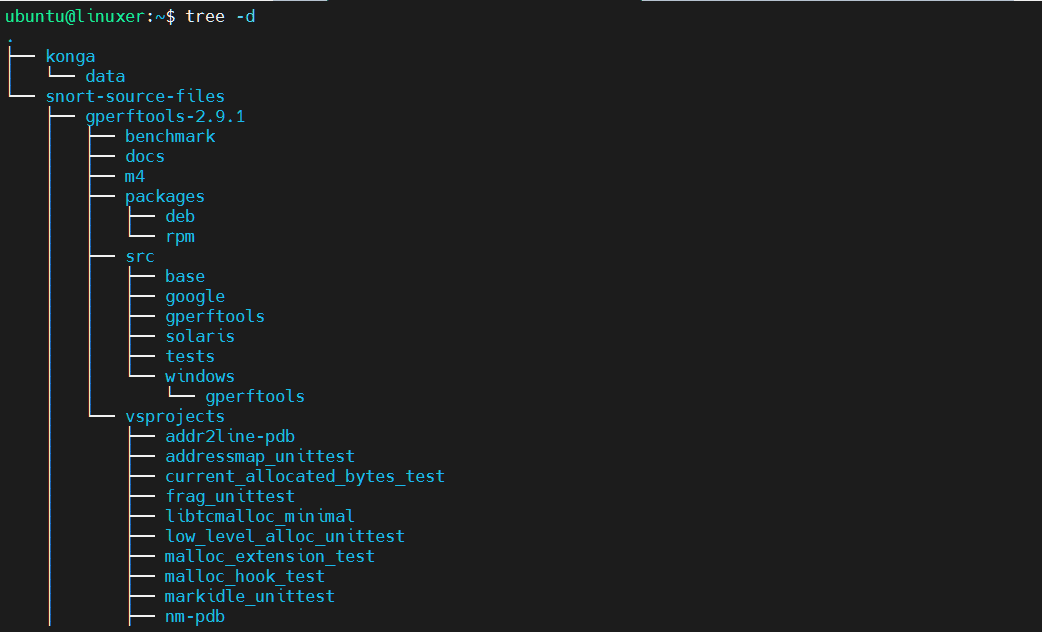Click the nm-pdb folder entry
1042x632 pixels.
pyautogui.click(x=195, y=617)
